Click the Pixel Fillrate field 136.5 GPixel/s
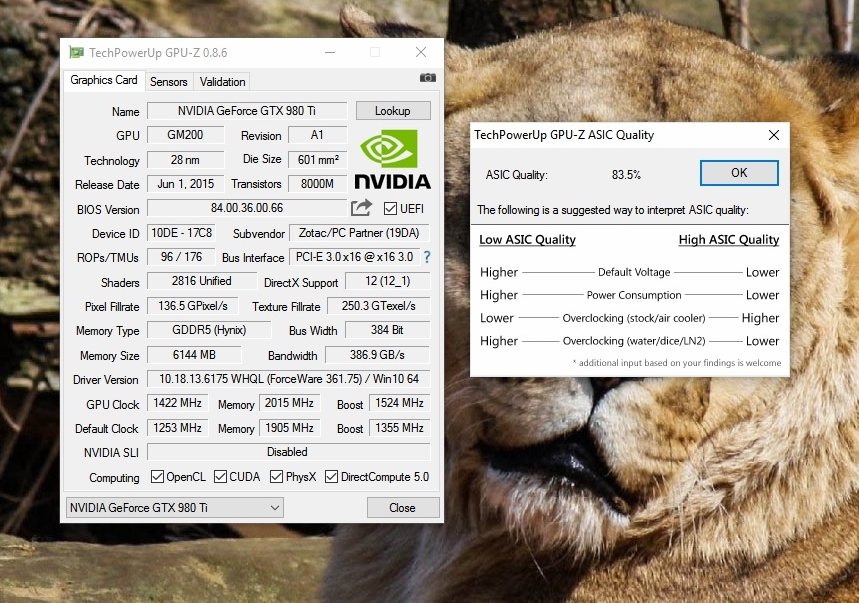This screenshot has width=859, height=603. point(193,306)
